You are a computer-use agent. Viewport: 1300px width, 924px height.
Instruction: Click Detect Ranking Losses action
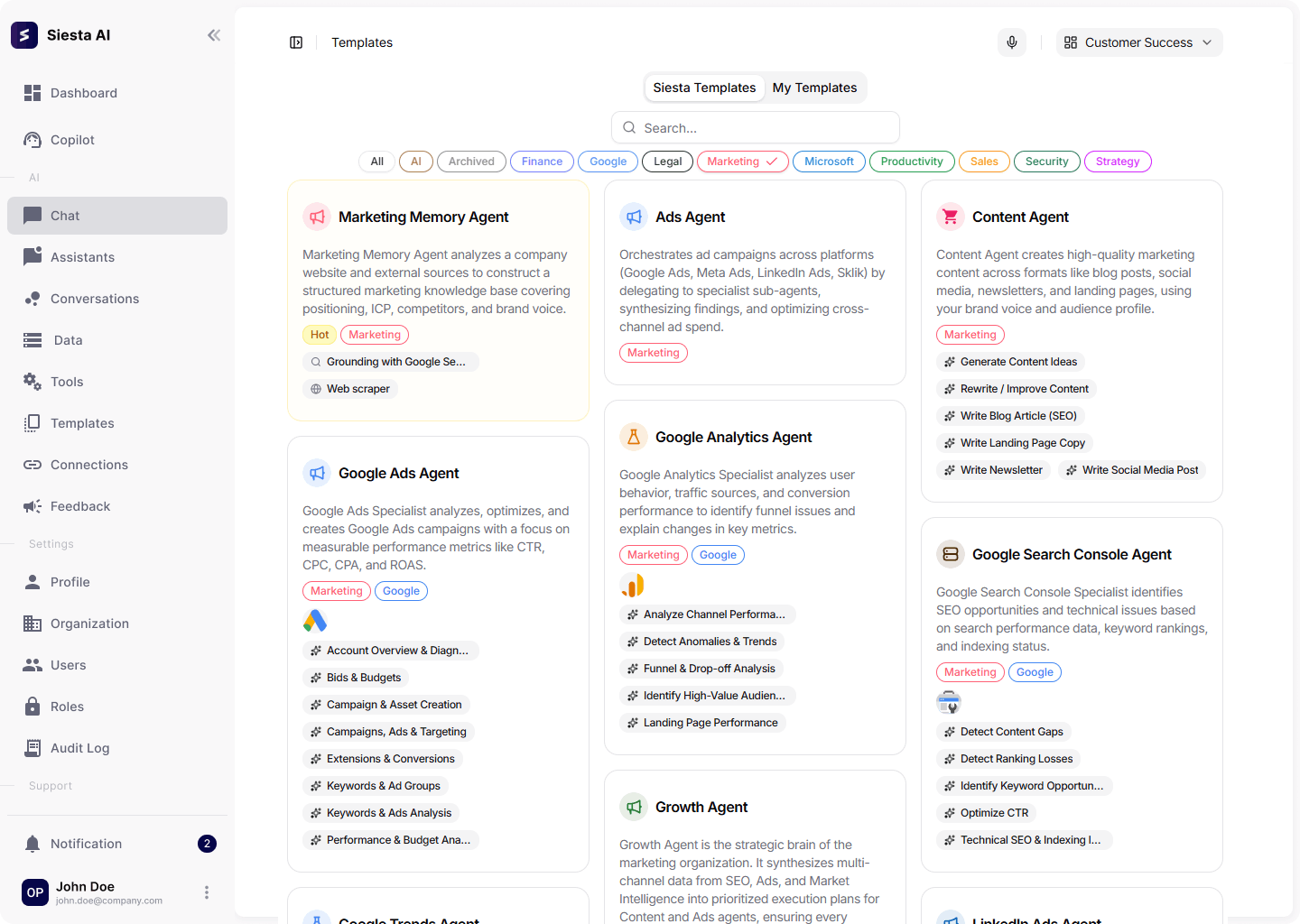tap(1008, 759)
